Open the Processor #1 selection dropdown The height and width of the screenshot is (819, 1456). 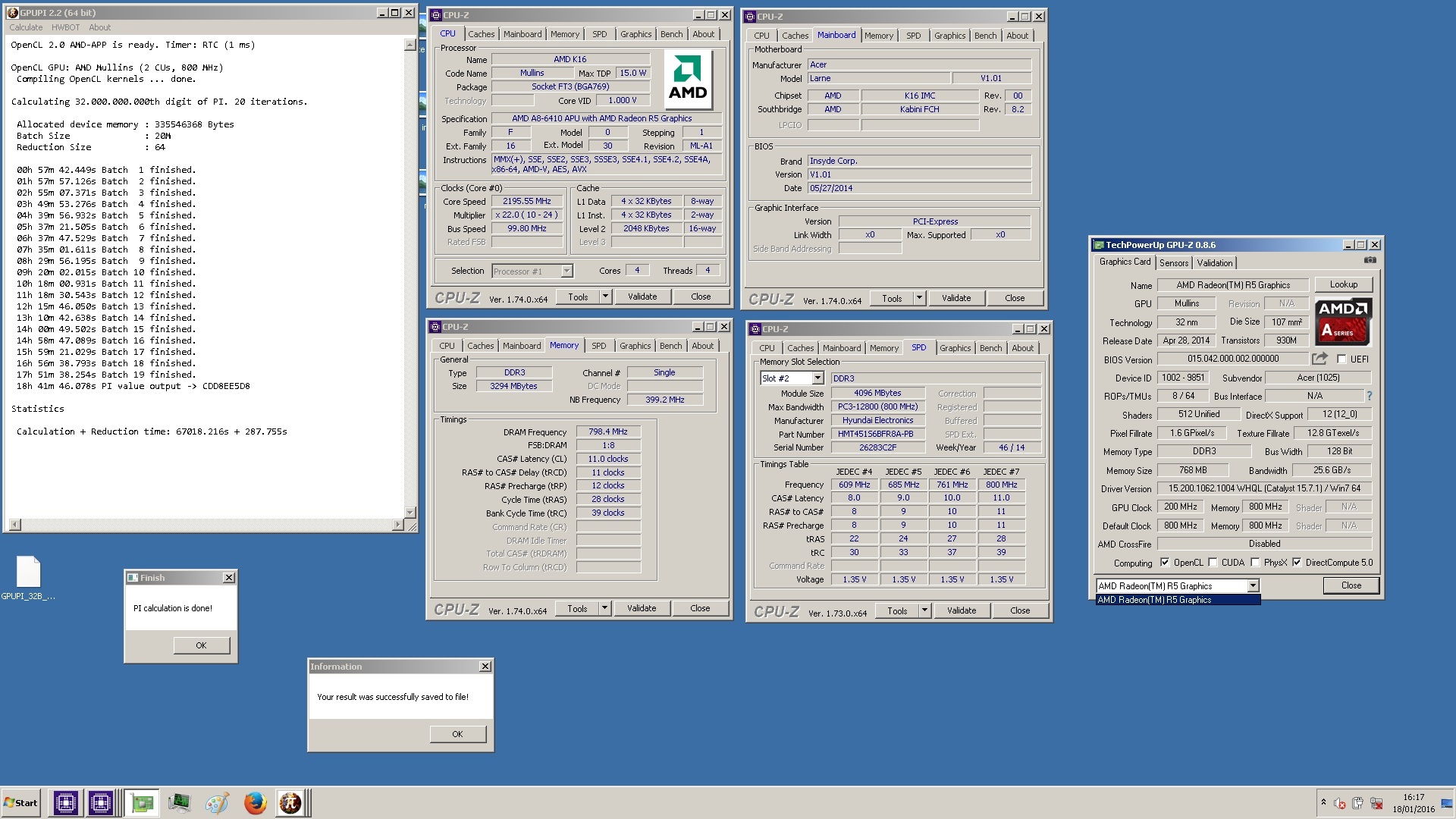pos(566,271)
